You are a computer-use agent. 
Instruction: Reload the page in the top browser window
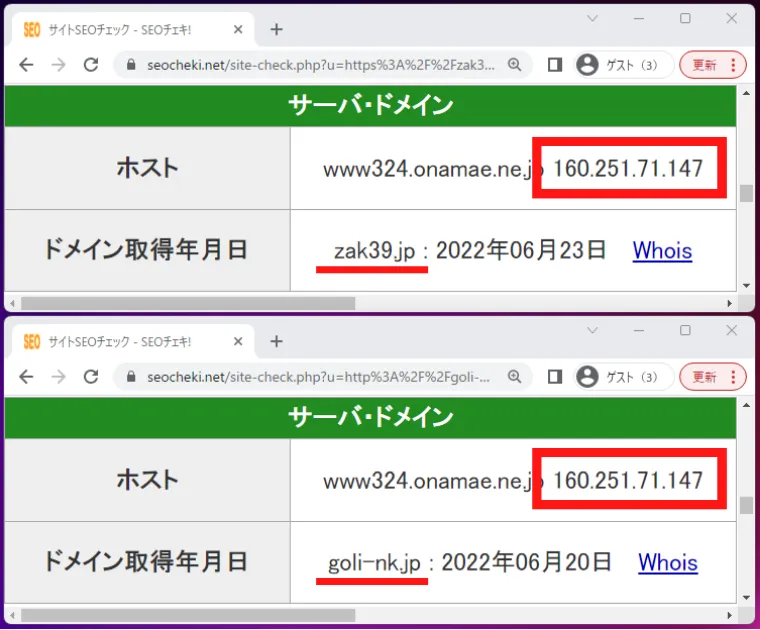pyautogui.click(x=90, y=65)
